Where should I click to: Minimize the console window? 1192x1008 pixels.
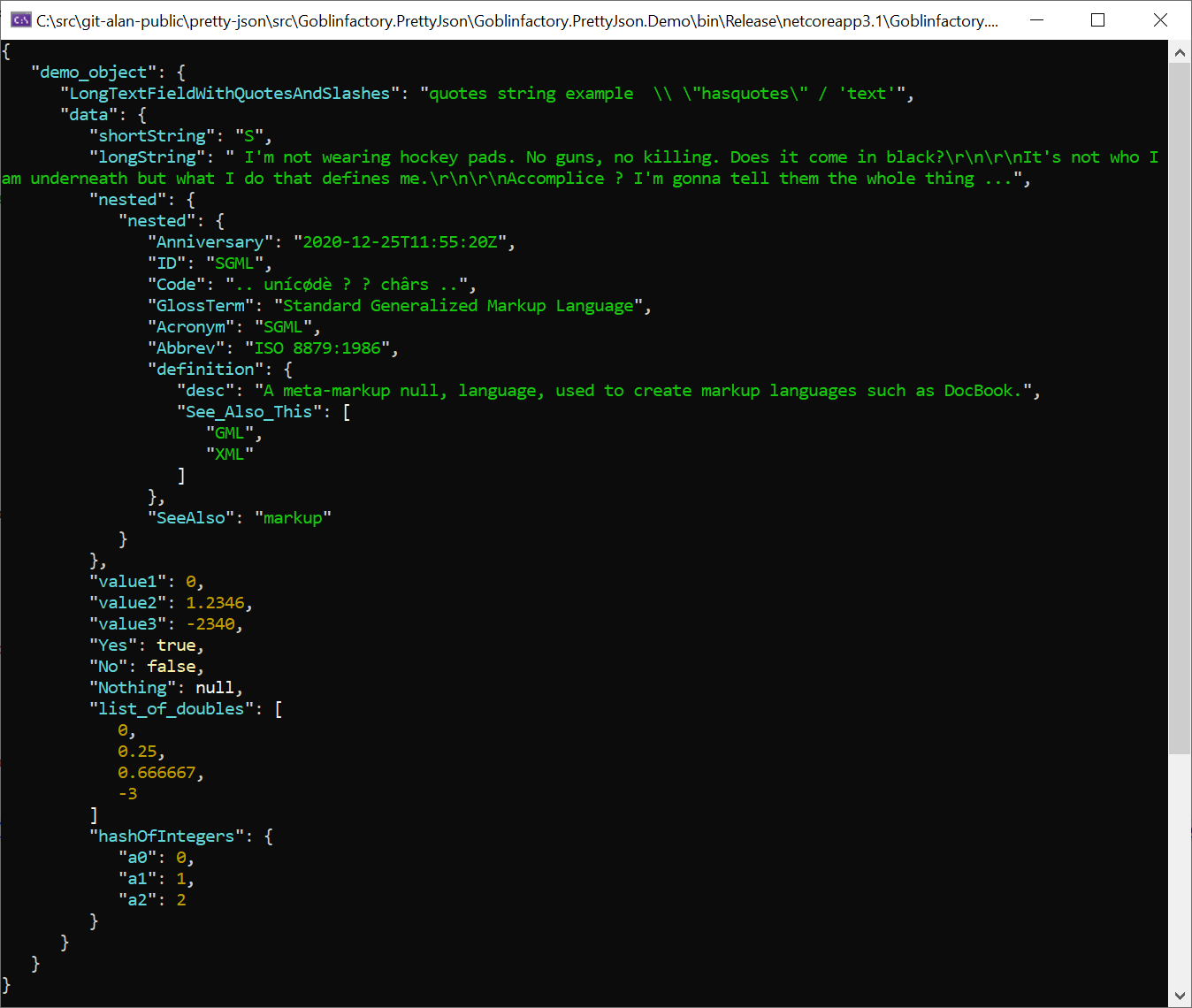tap(1036, 19)
